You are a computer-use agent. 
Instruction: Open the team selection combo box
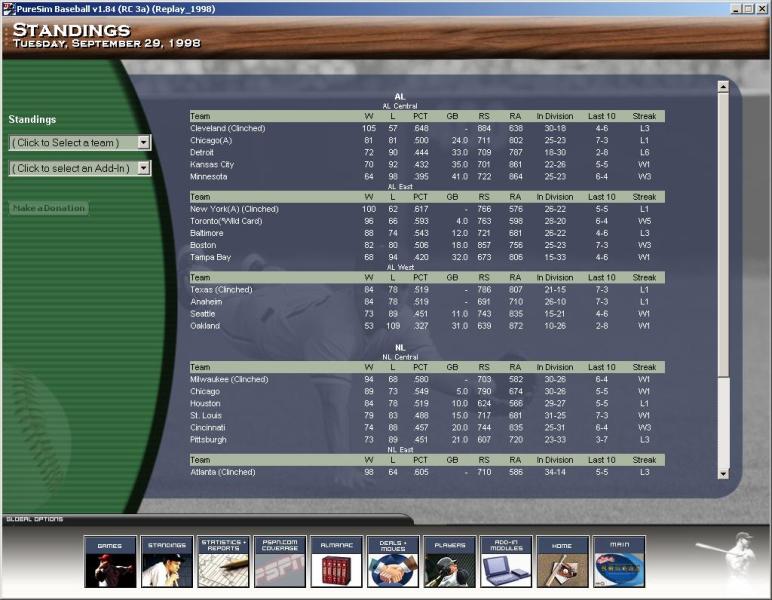click(x=80, y=142)
